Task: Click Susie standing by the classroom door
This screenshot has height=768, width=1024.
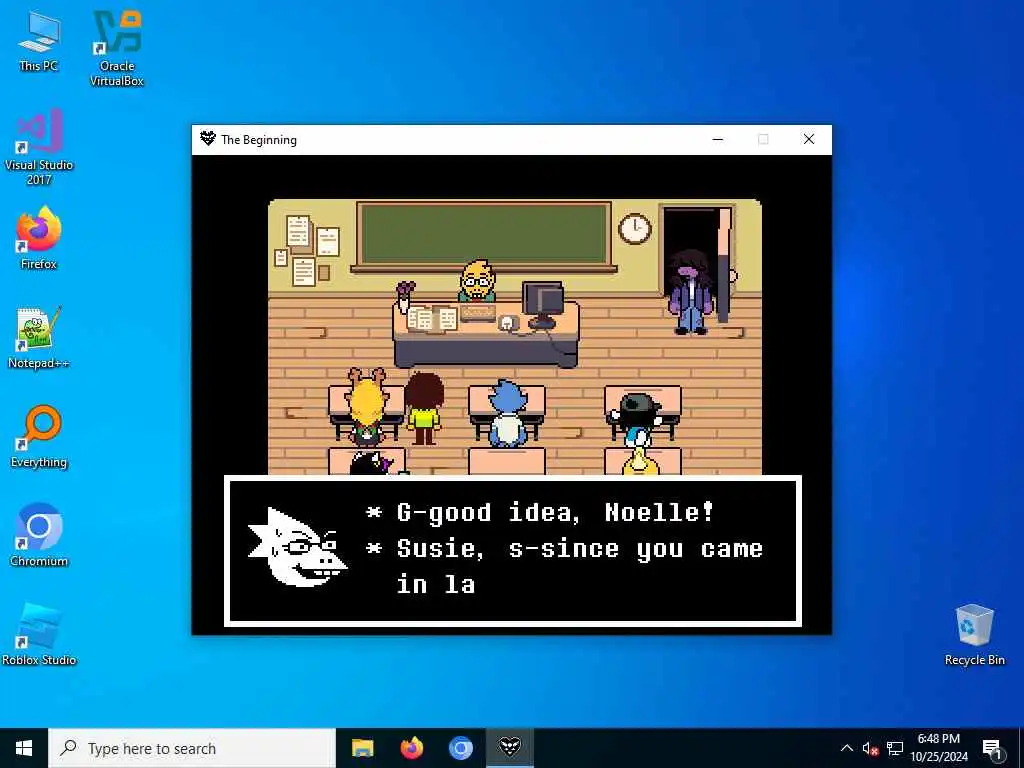Action: (x=690, y=292)
